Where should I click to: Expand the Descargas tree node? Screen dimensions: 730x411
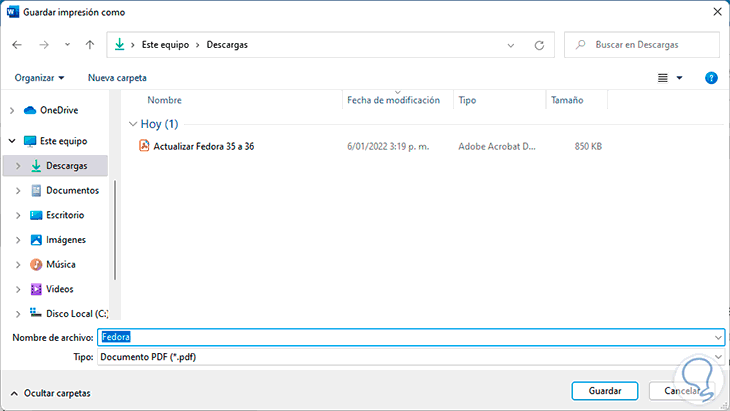coord(18,166)
